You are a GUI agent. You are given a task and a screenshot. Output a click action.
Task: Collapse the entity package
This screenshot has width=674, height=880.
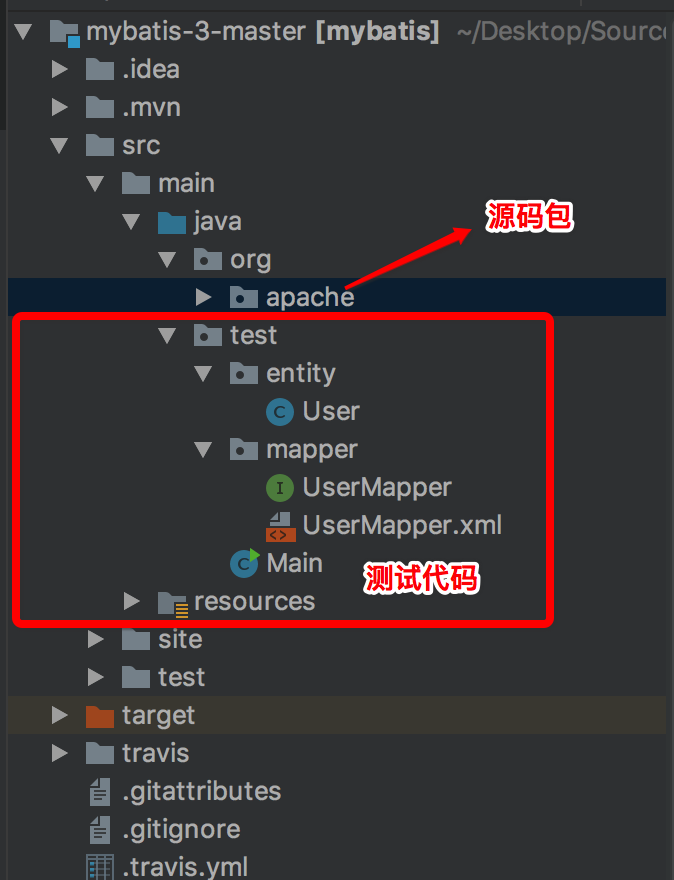(204, 373)
